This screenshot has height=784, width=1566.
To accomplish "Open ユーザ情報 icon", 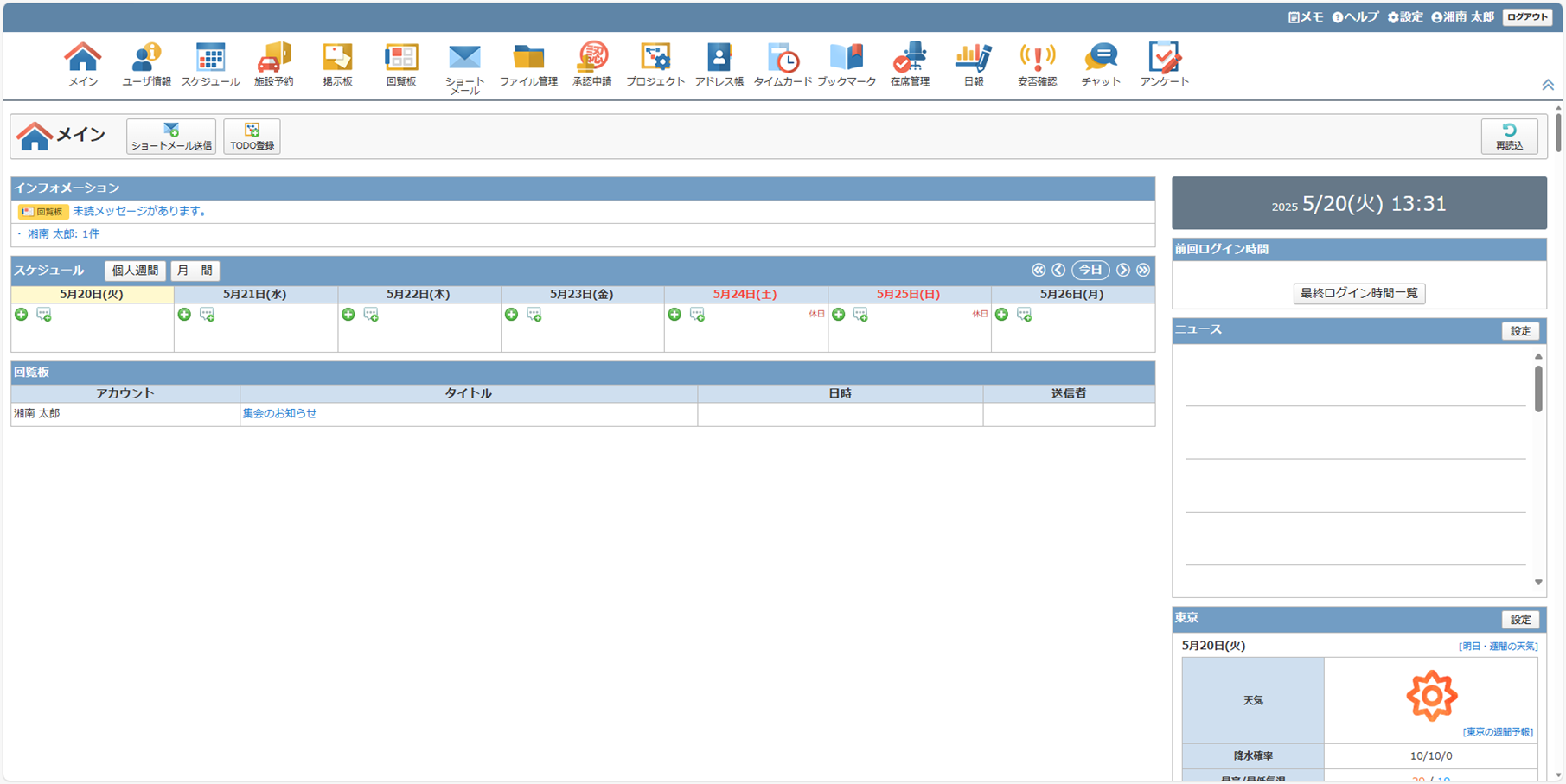I will coord(146,65).
